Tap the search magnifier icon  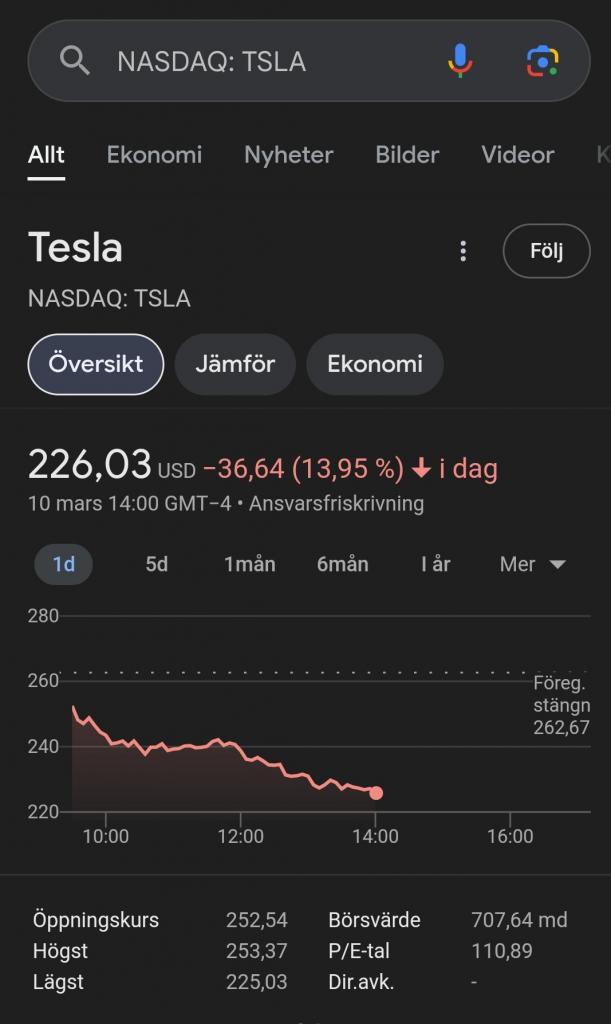point(75,61)
